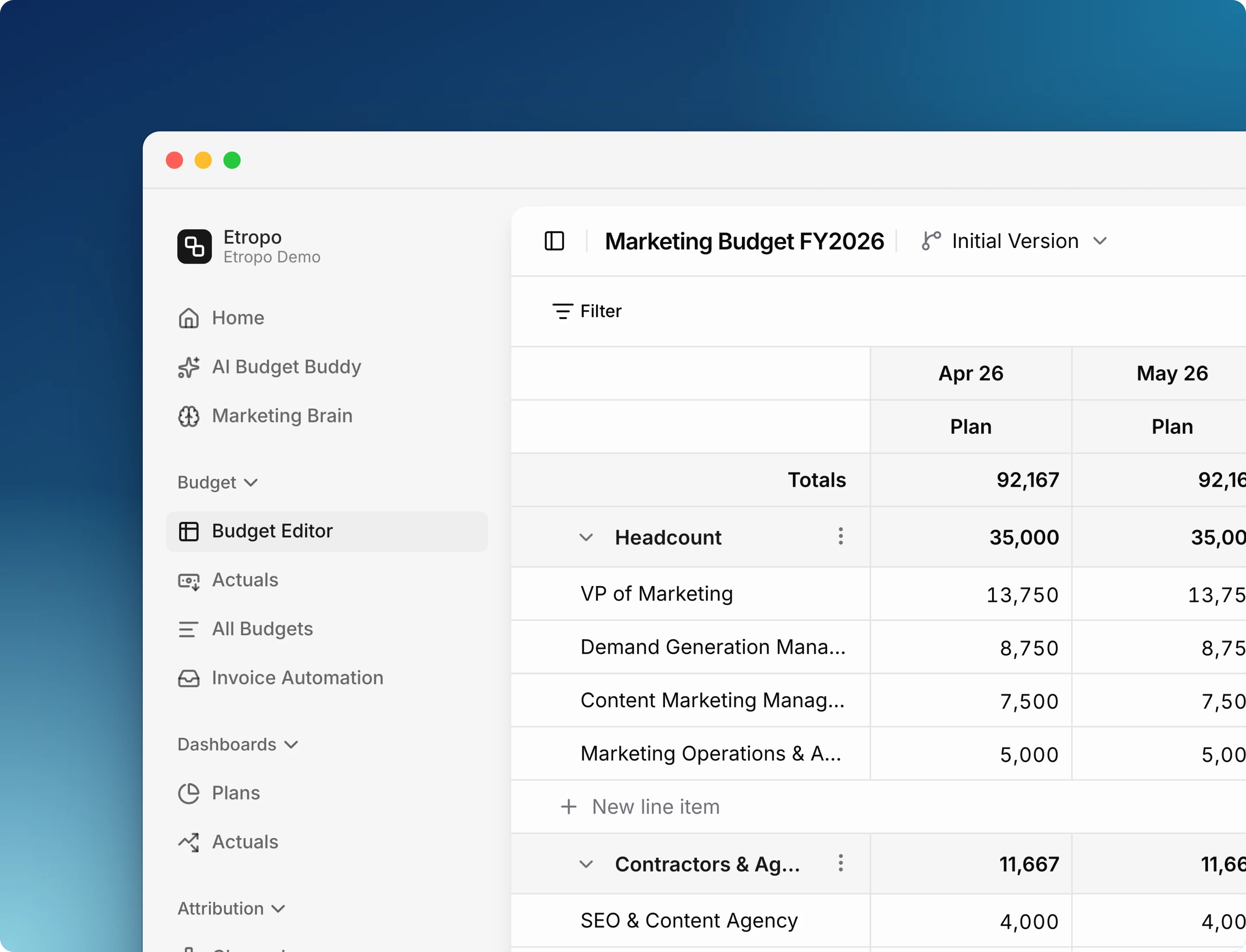Click VP of Marketing Apr value 13,750

coord(1022,595)
